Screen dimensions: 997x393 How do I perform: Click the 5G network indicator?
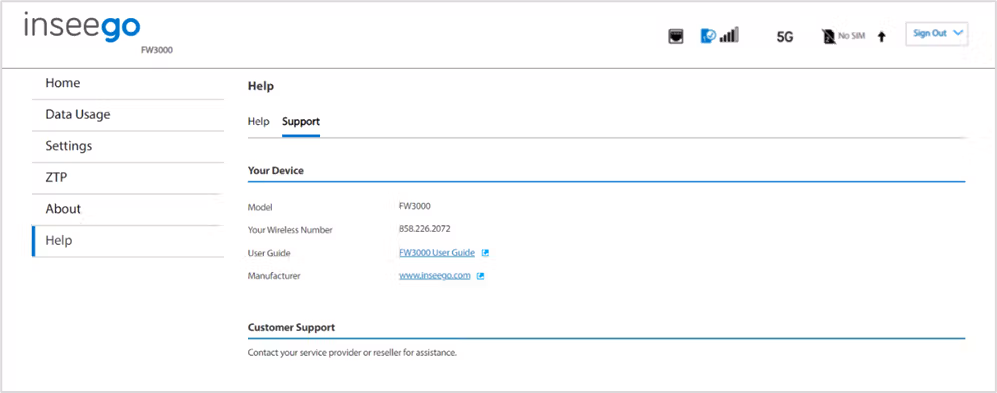click(785, 37)
